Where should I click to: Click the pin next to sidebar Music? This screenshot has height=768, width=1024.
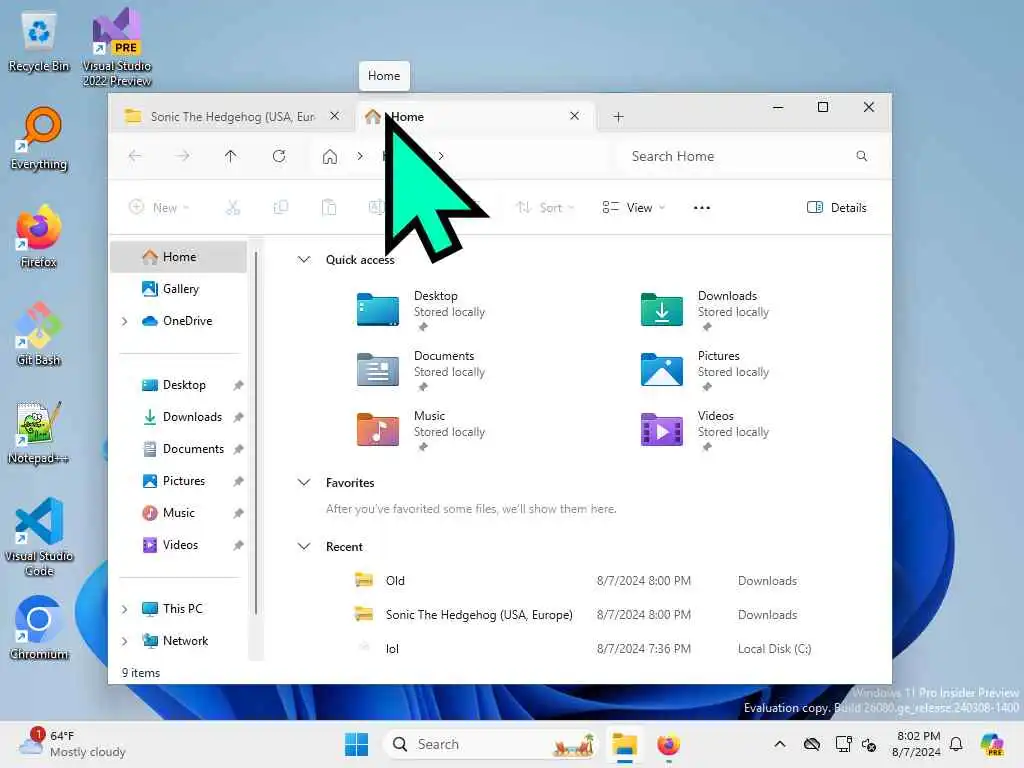(x=238, y=513)
